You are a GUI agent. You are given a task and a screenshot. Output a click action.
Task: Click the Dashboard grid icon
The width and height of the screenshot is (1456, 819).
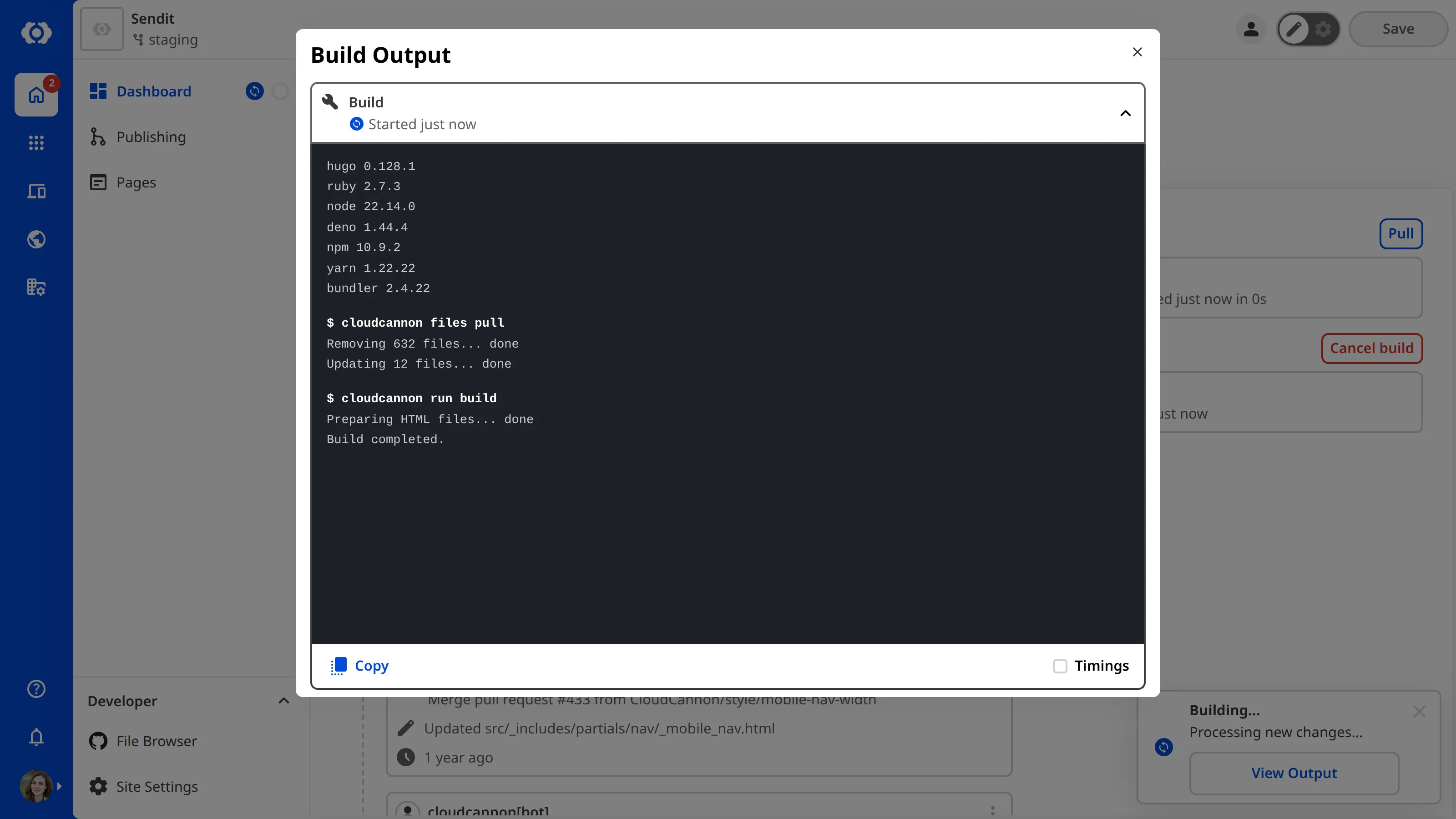tap(98, 91)
